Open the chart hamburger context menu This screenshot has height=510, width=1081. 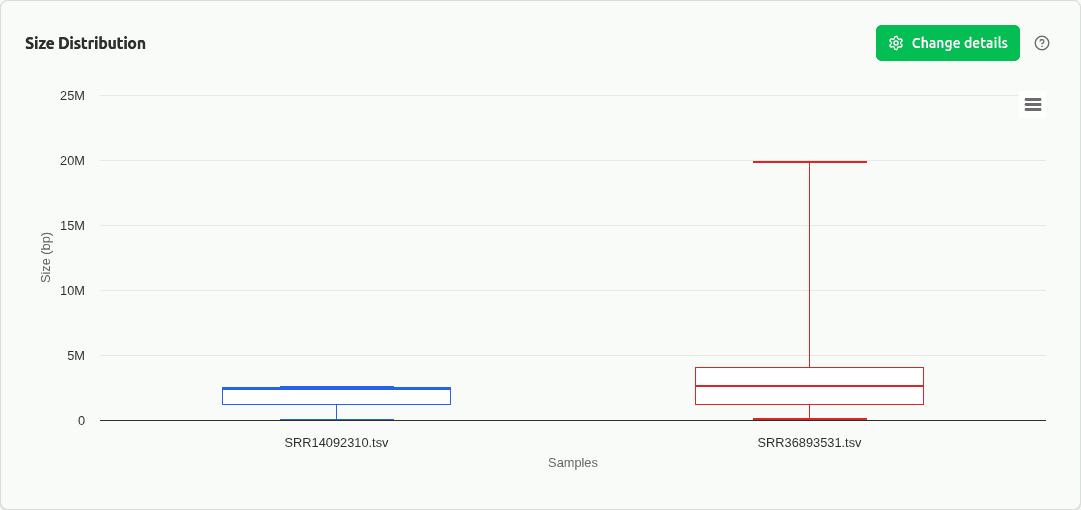(x=1033, y=104)
